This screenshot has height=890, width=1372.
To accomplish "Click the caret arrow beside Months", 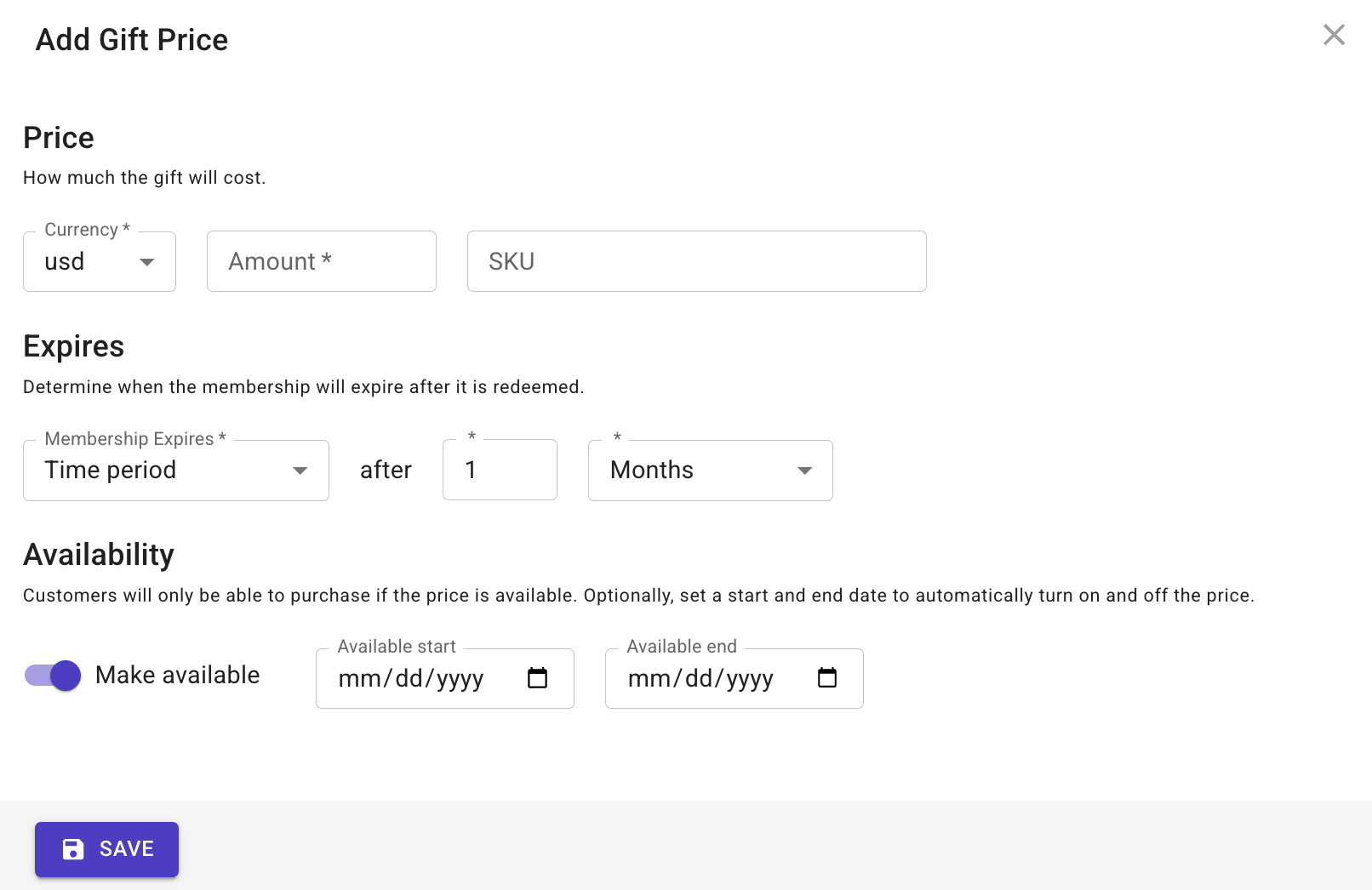I will click(x=804, y=471).
